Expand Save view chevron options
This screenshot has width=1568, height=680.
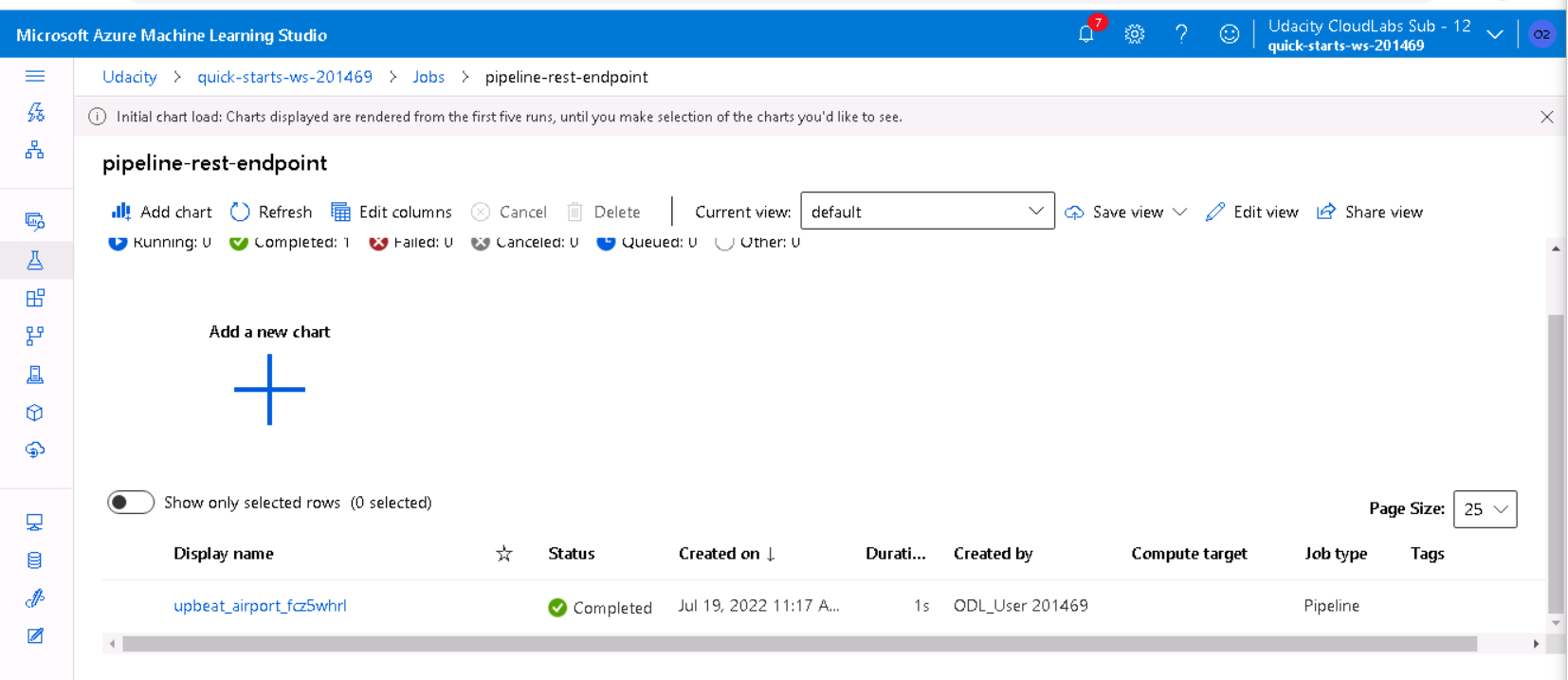[1179, 211]
